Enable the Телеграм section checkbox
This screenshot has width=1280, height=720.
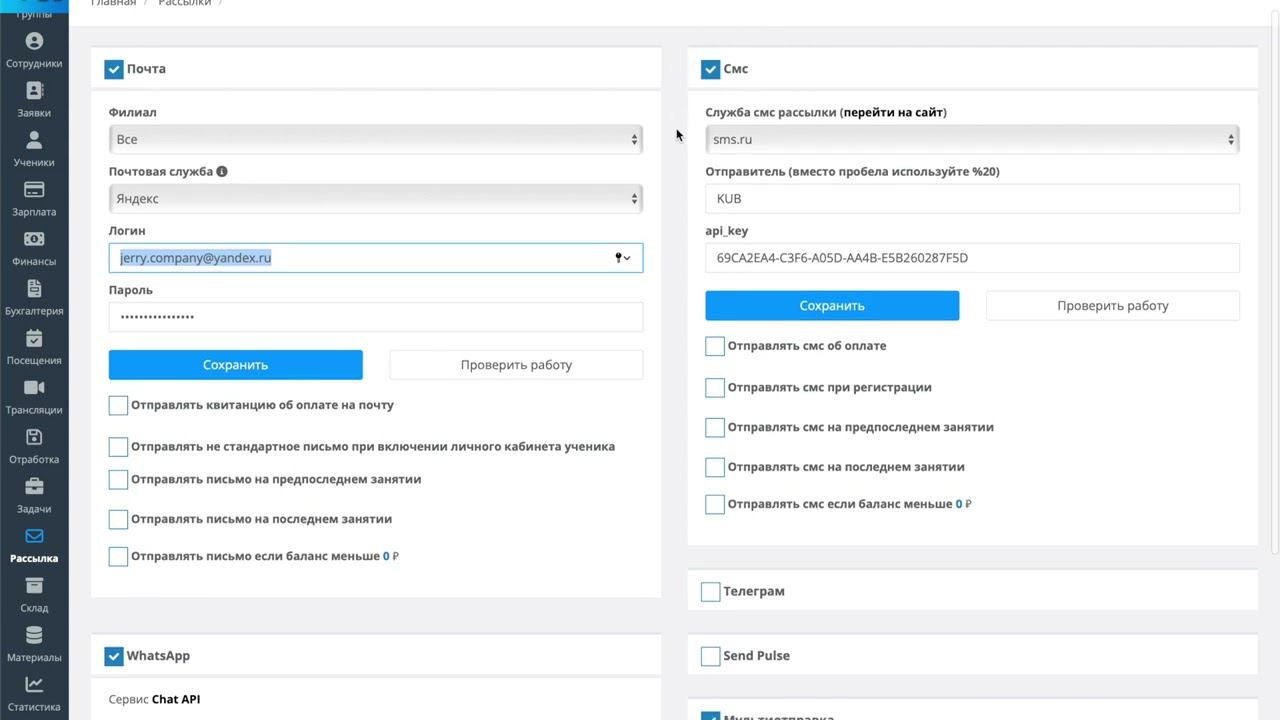point(711,592)
